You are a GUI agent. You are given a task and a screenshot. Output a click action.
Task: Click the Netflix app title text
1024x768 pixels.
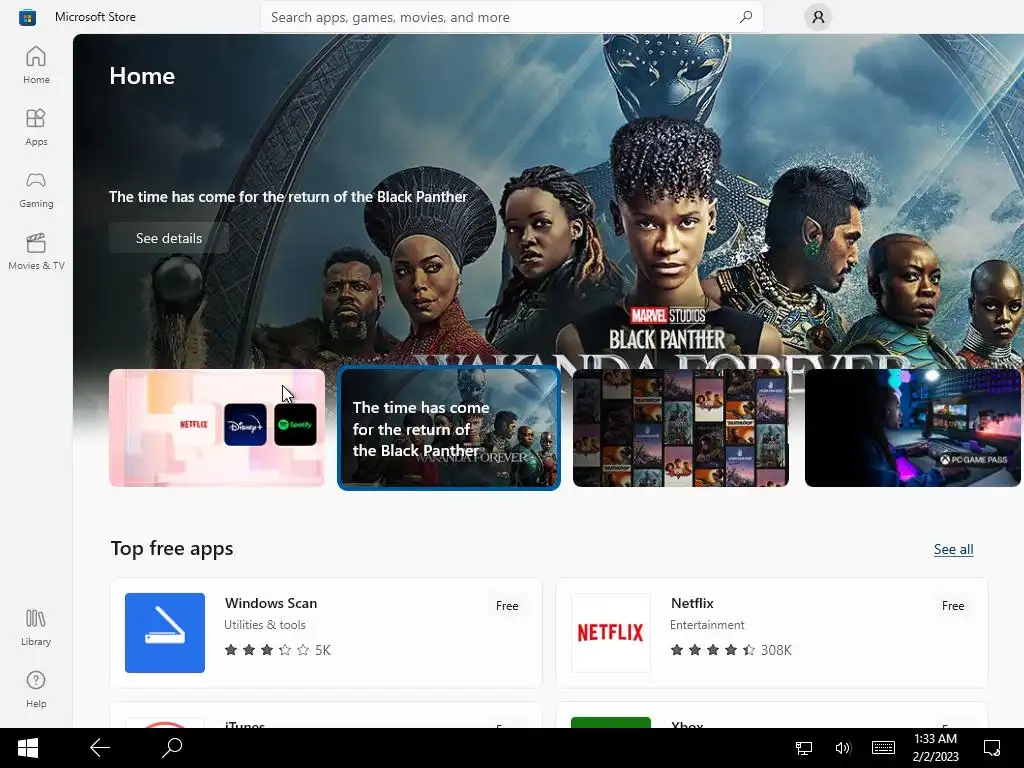pos(692,603)
